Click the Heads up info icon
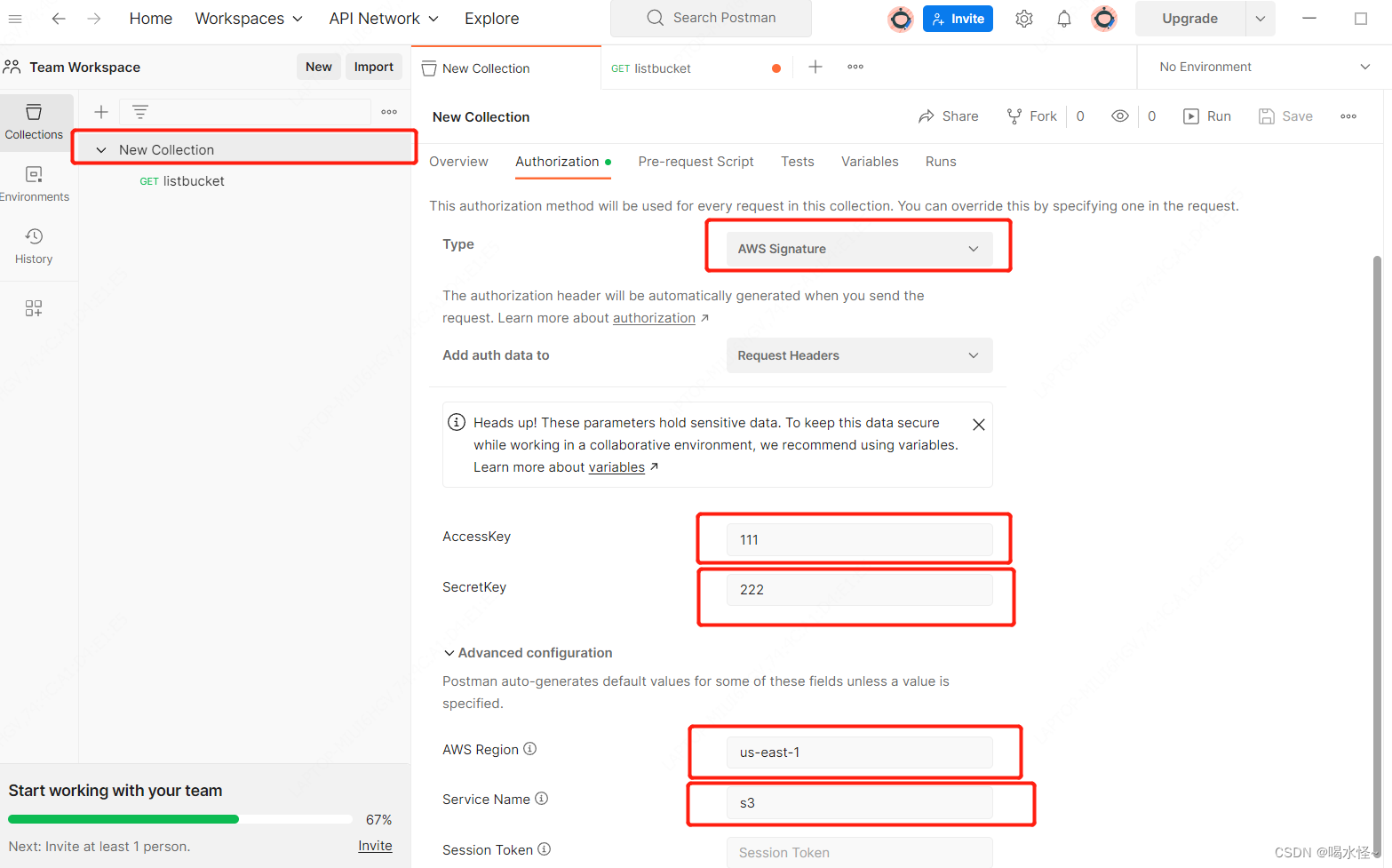The height and width of the screenshot is (868, 1392). pos(457,422)
